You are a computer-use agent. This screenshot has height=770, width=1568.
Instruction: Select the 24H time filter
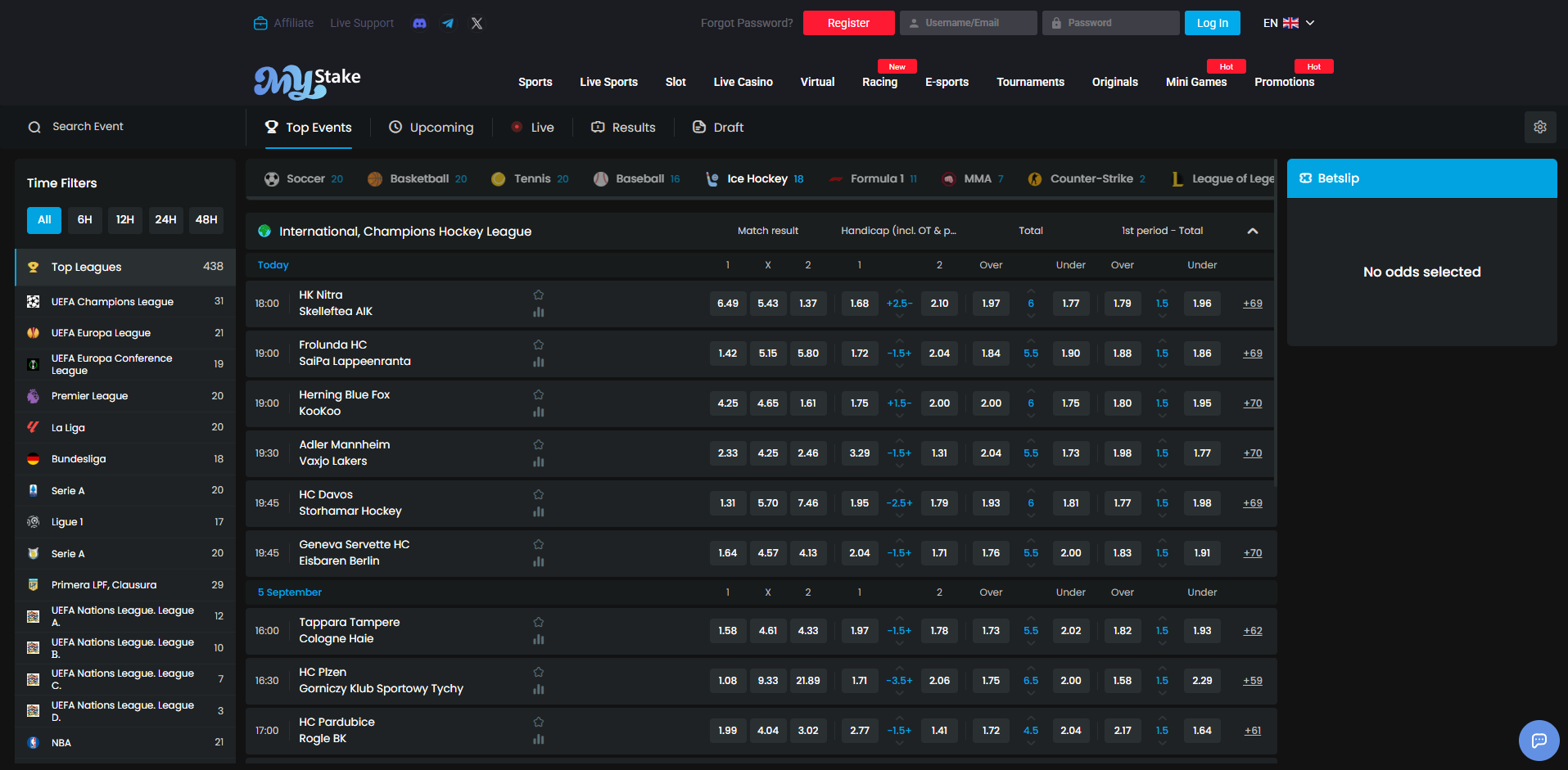click(165, 219)
